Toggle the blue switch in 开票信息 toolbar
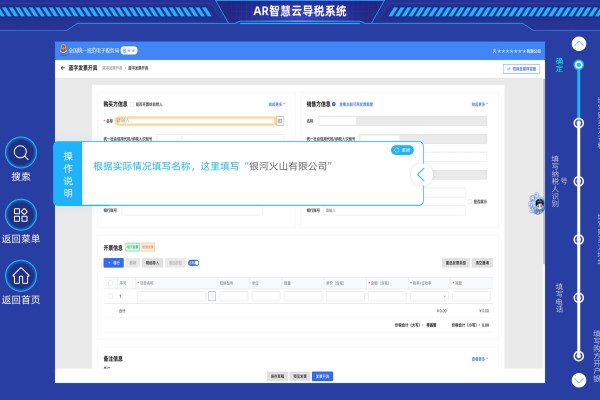Screen dimensions: 600x400 point(193,263)
